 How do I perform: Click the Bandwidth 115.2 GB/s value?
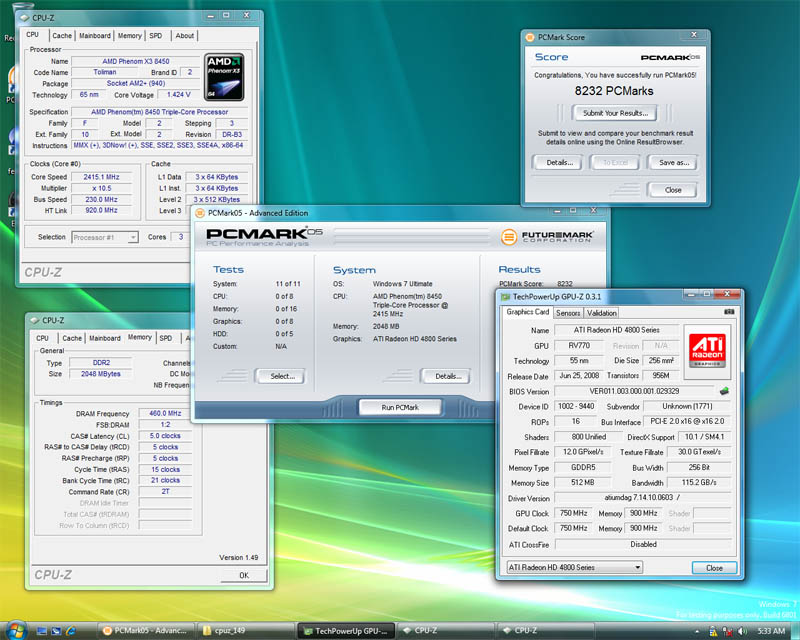tap(698, 483)
